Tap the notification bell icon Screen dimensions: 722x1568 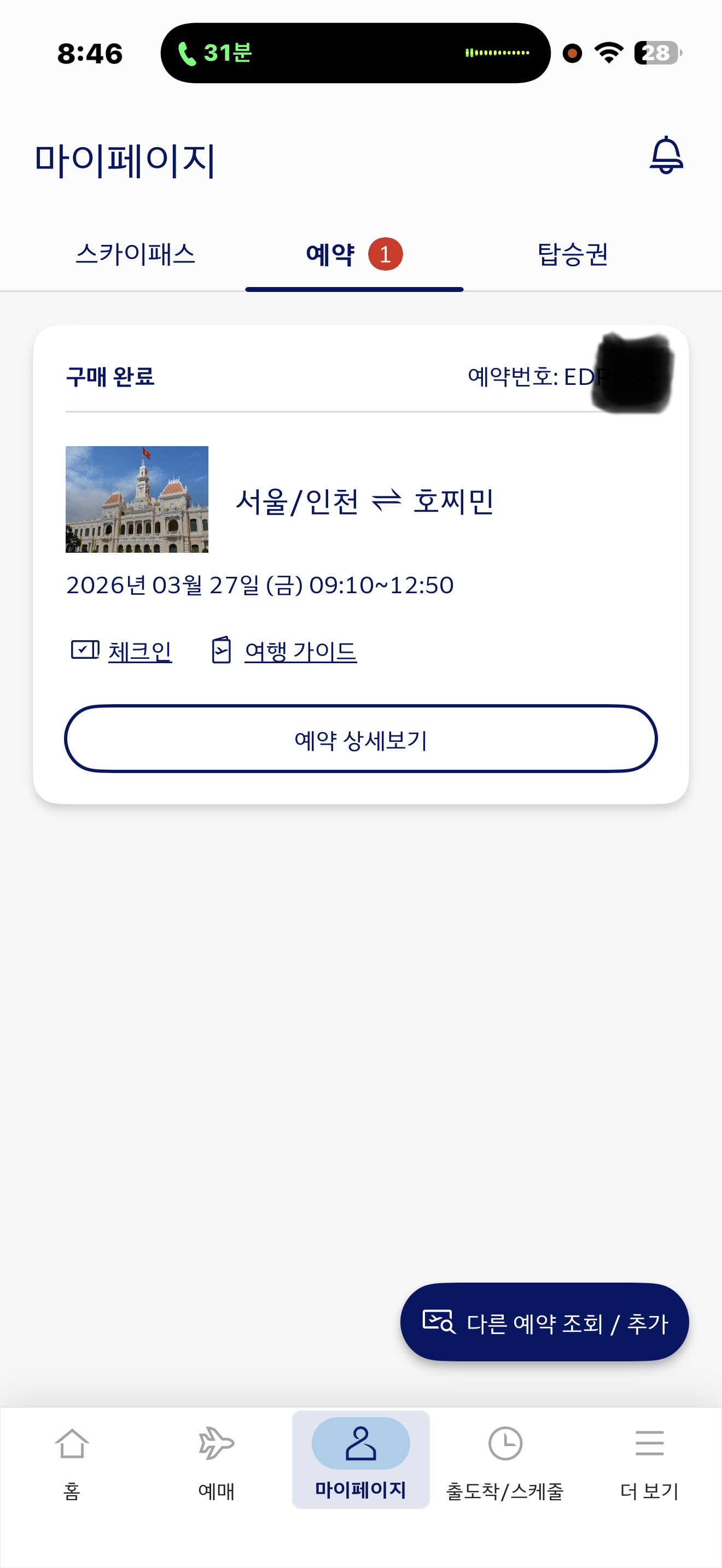[x=666, y=155]
